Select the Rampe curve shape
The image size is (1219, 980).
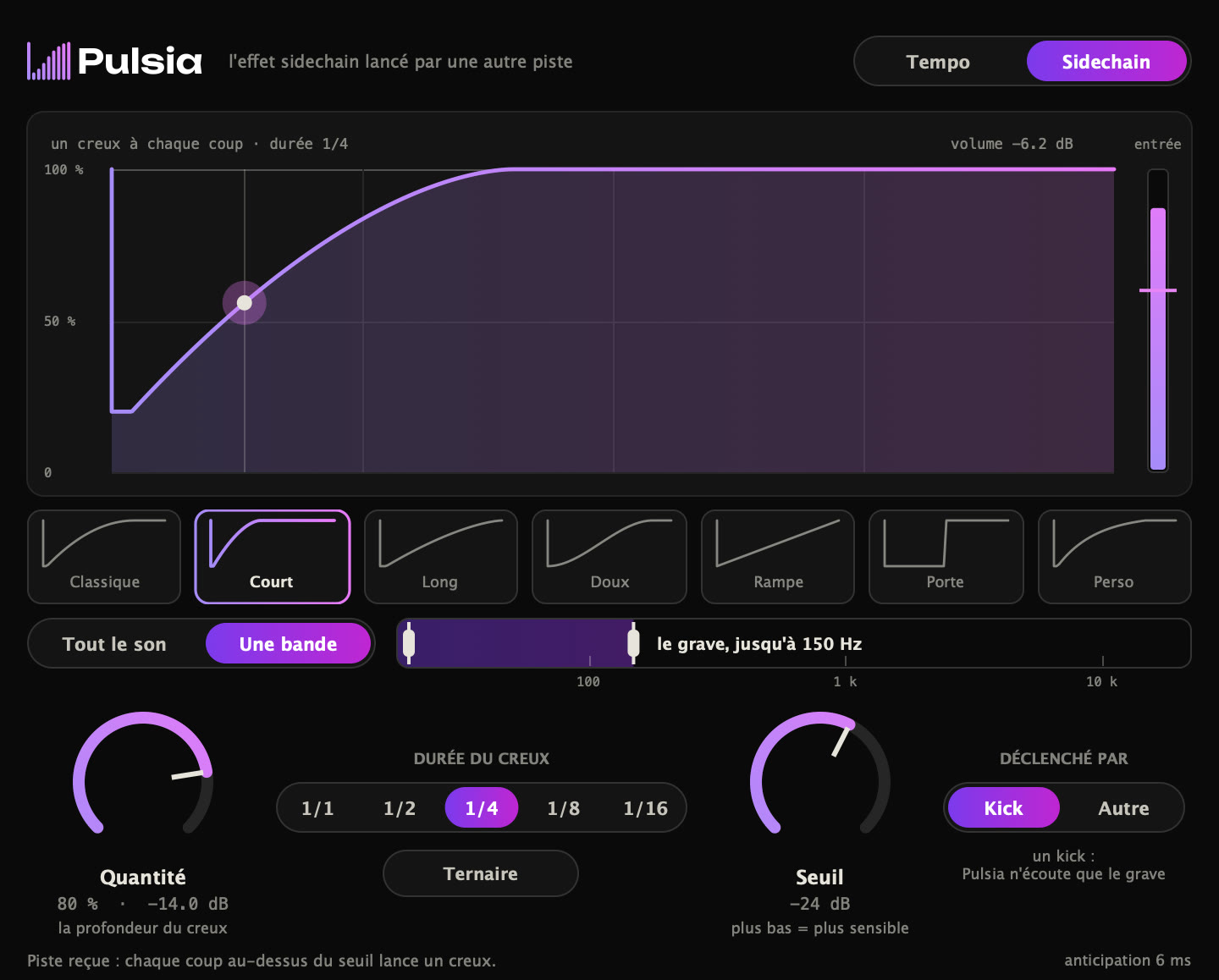tap(778, 557)
